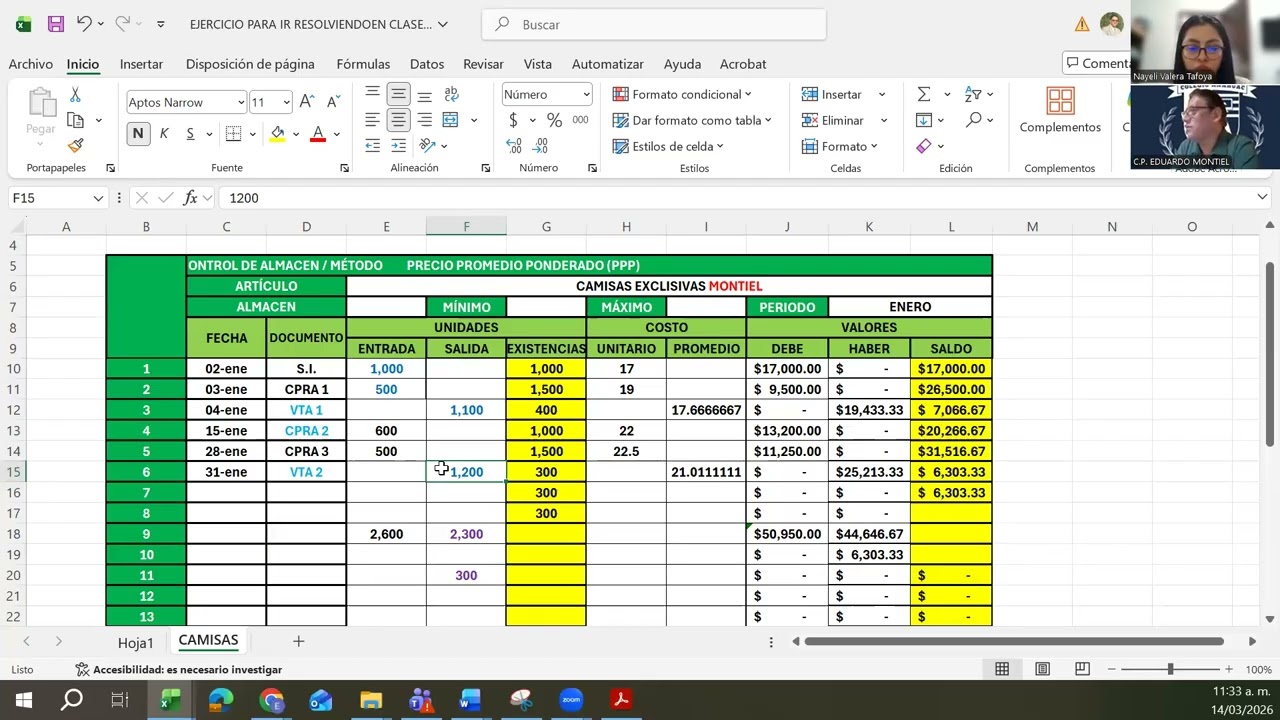Image resolution: width=1280 pixels, height=720 pixels.
Task: Click the Copy icon in Portapapeles
Action: [75, 120]
